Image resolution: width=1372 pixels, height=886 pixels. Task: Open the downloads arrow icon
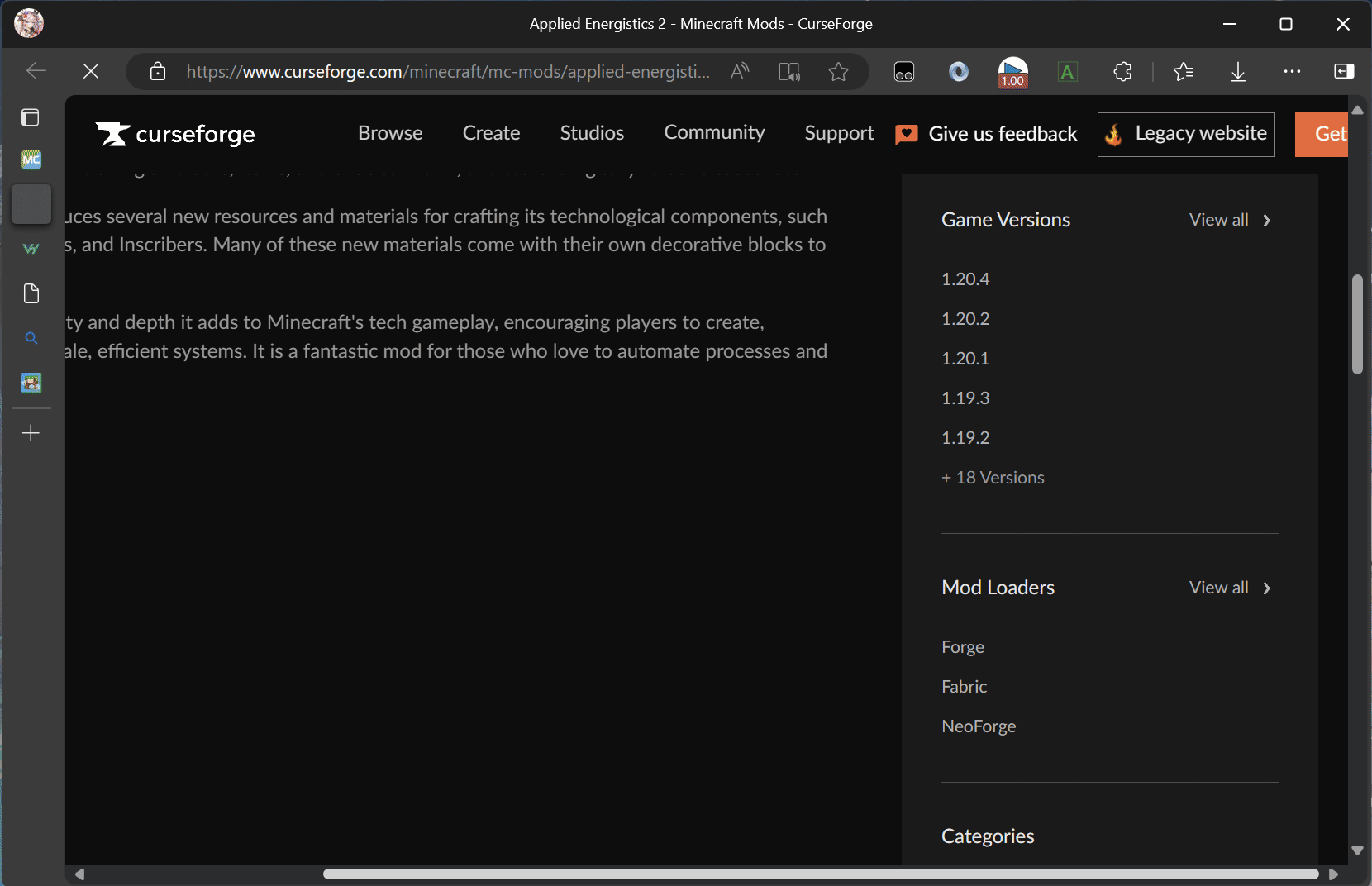1237,72
